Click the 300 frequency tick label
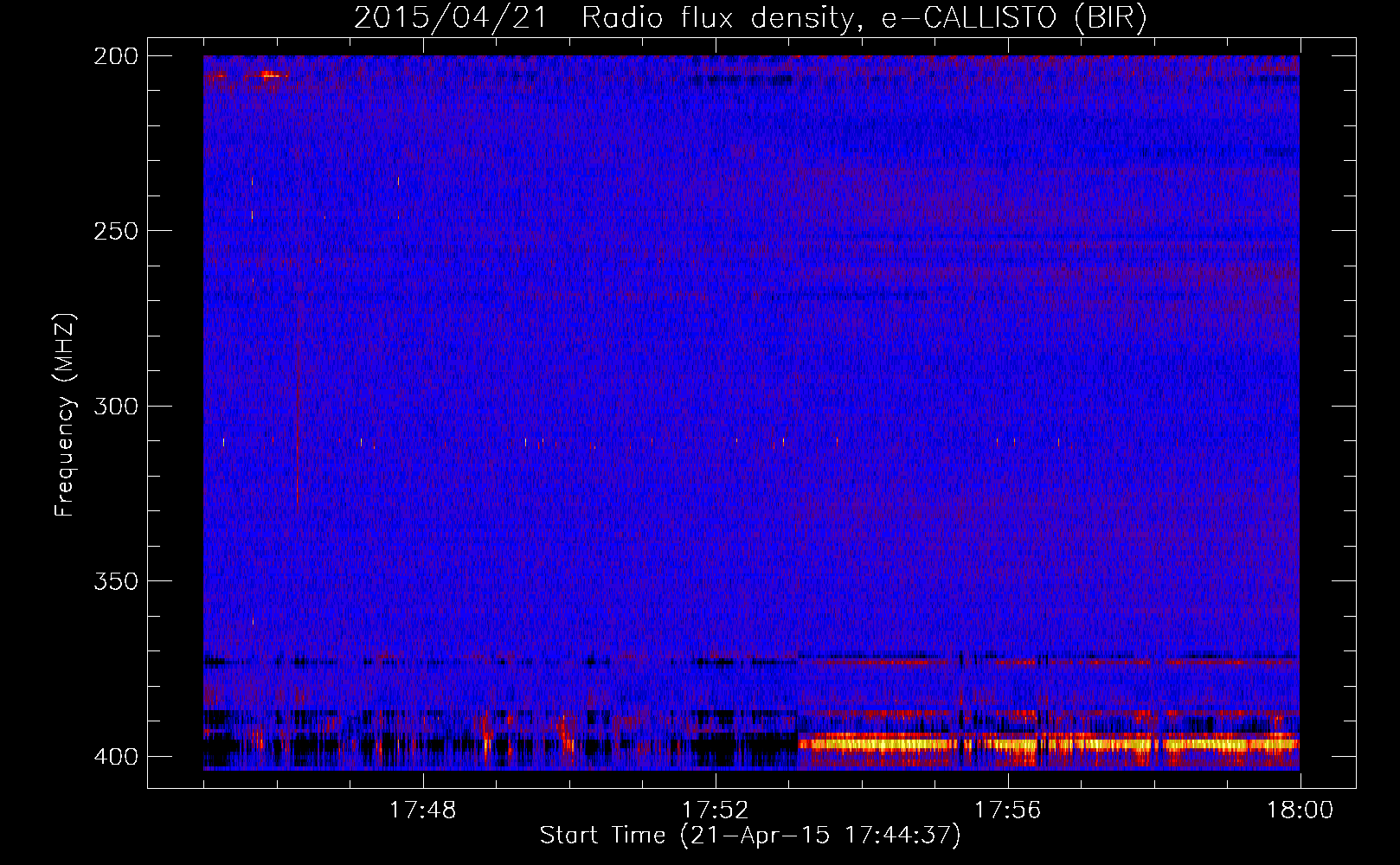Screen dimensions: 1400x865 pyautogui.click(x=115, y=406)
